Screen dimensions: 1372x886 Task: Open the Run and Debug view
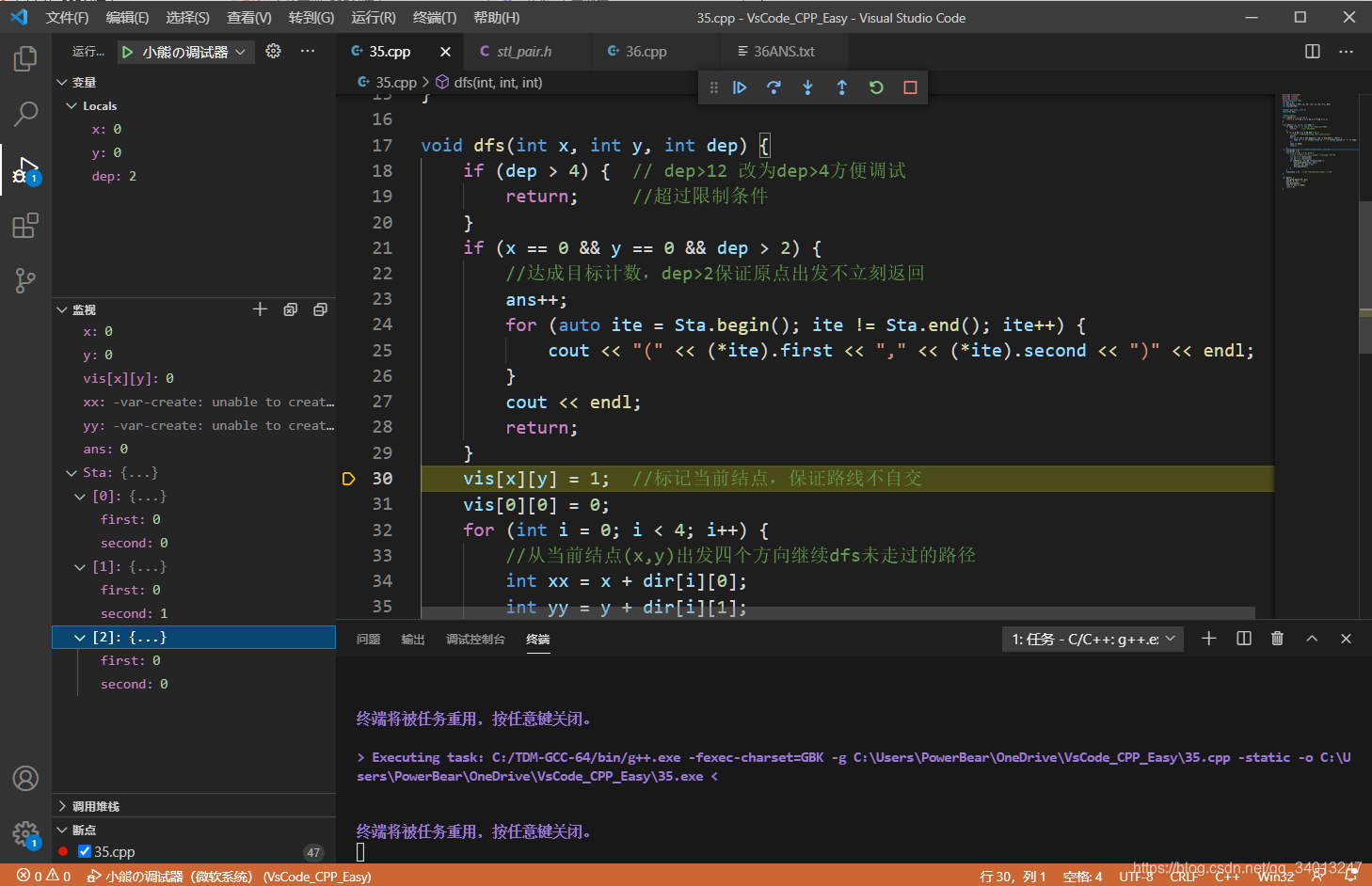[25, 170]
